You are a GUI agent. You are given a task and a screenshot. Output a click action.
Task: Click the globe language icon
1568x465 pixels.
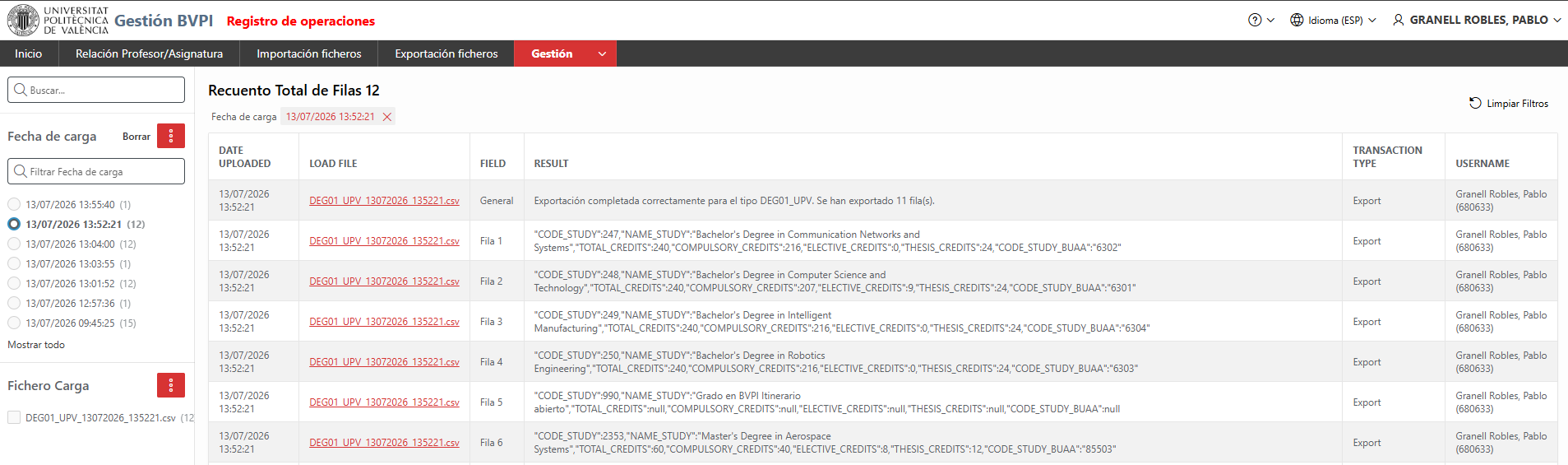pos(1297,20)
